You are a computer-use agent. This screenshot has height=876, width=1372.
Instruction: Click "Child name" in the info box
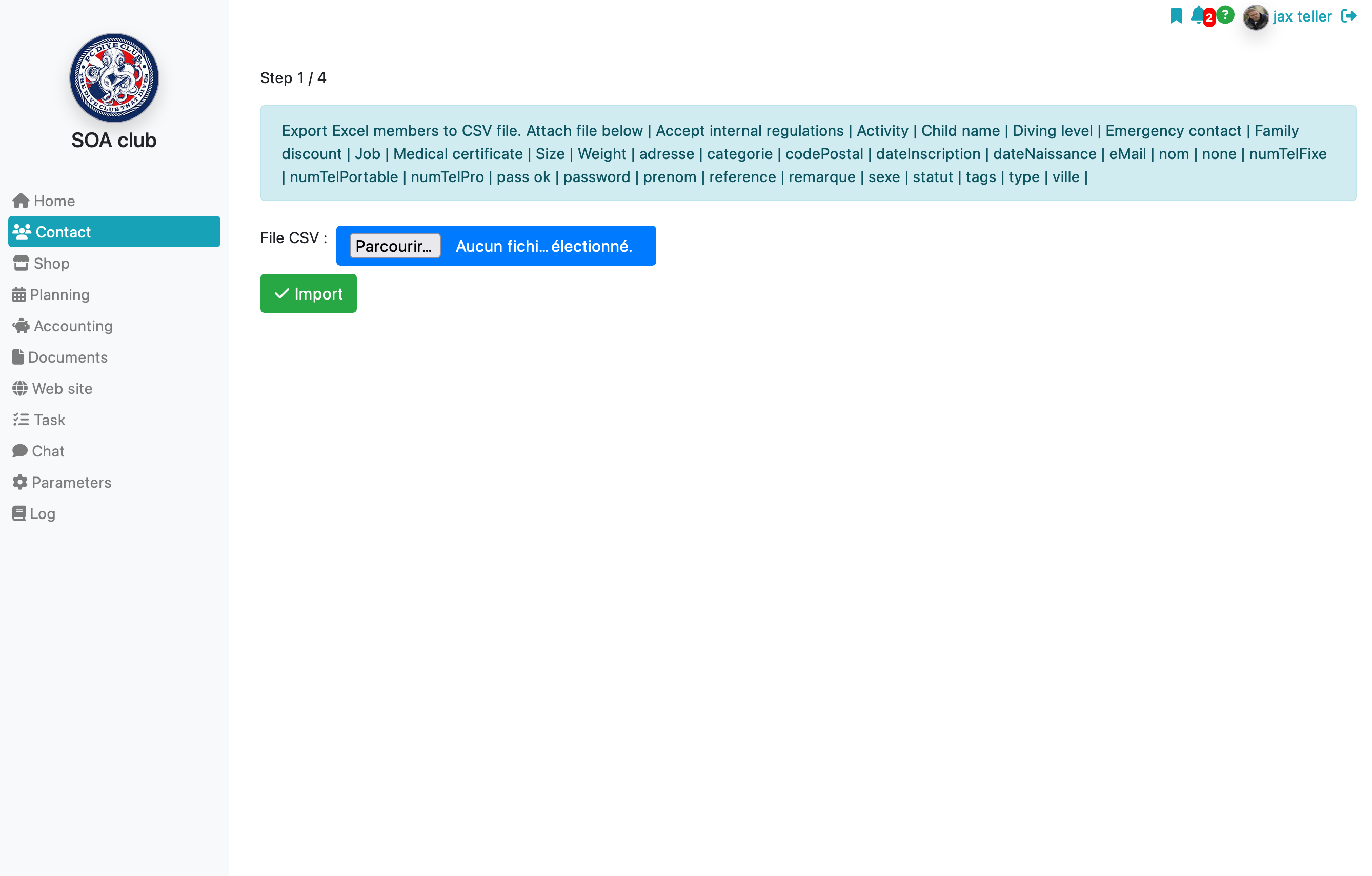point(960,130)
